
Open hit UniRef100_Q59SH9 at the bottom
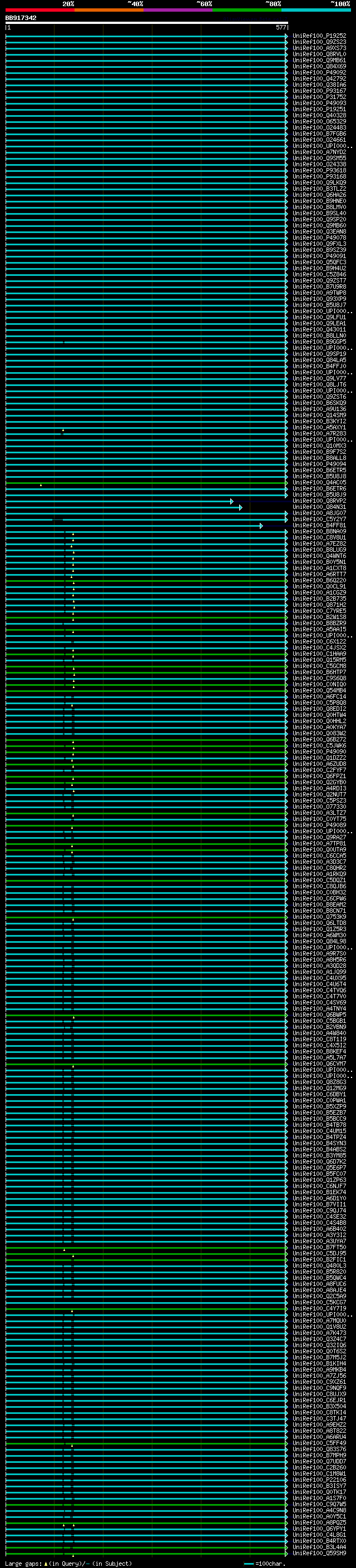click(319, 1553)
